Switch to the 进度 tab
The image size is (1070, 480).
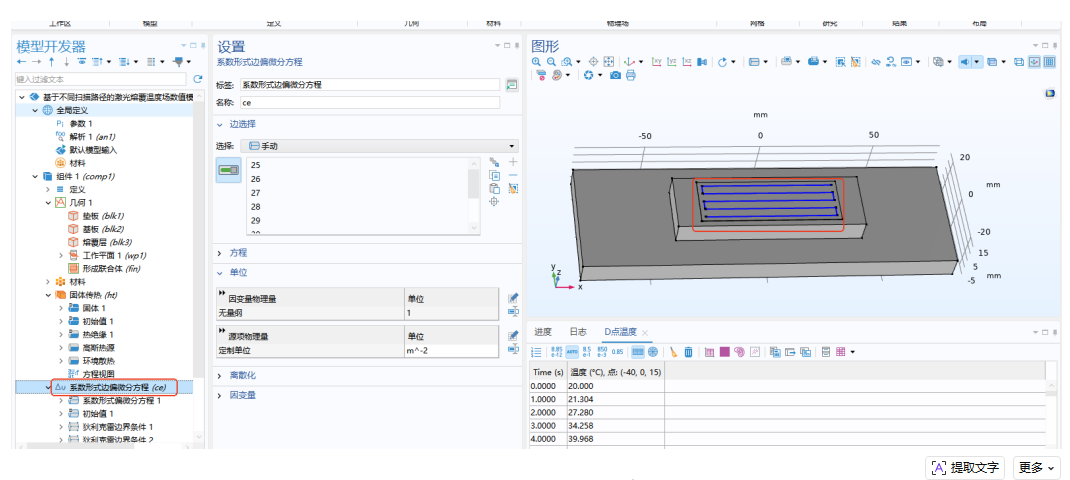click(x=543, y=332)
